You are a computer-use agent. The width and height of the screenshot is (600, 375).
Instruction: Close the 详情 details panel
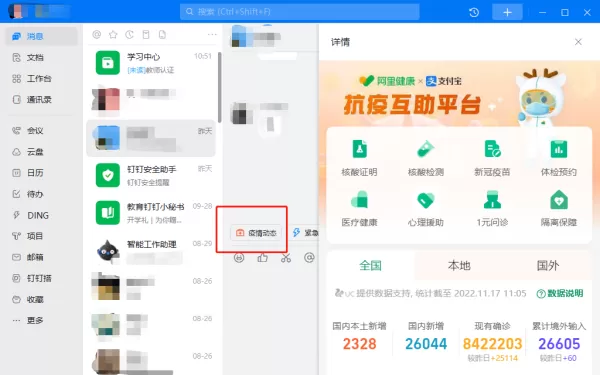[578, 42]
